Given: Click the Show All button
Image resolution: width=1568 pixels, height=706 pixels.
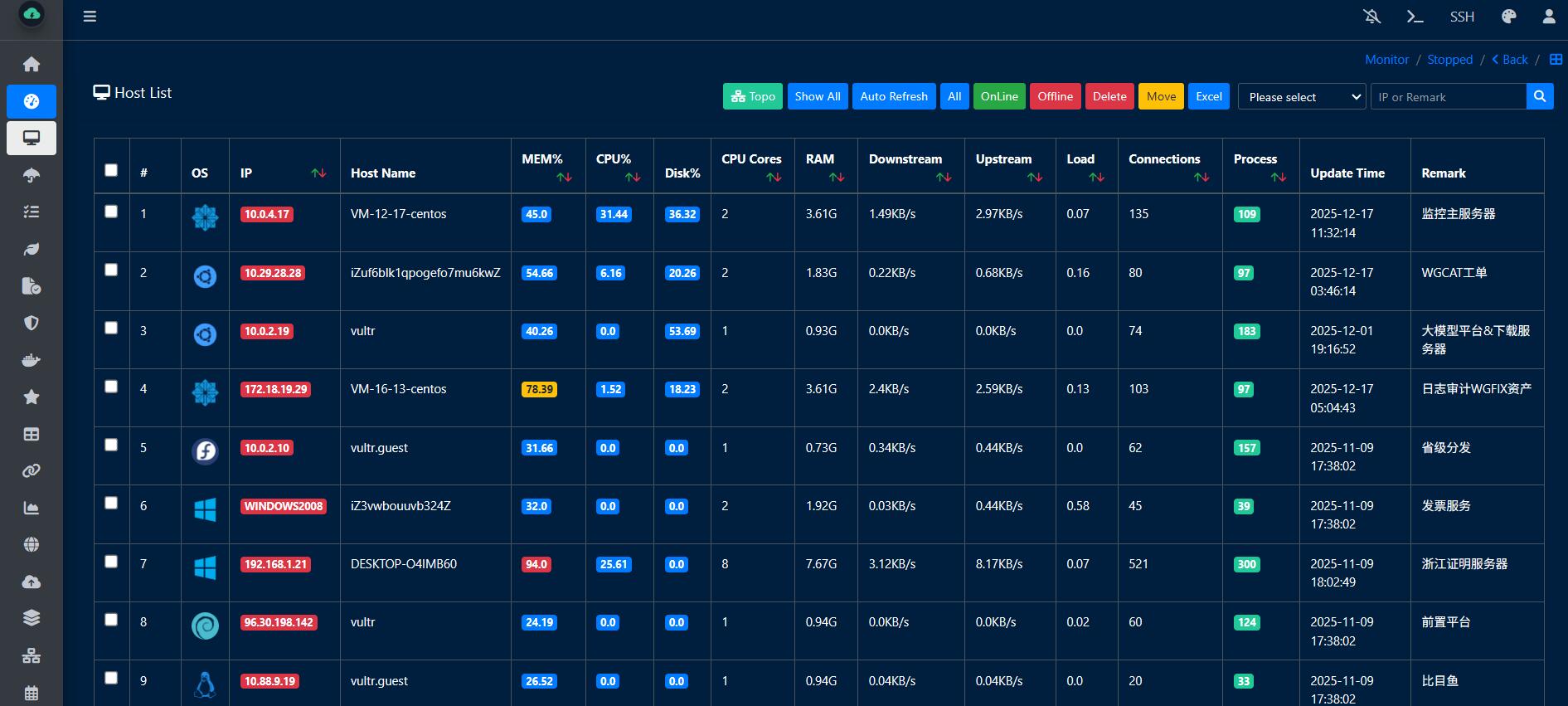Looking at the screenshot, I should (818, 96).
